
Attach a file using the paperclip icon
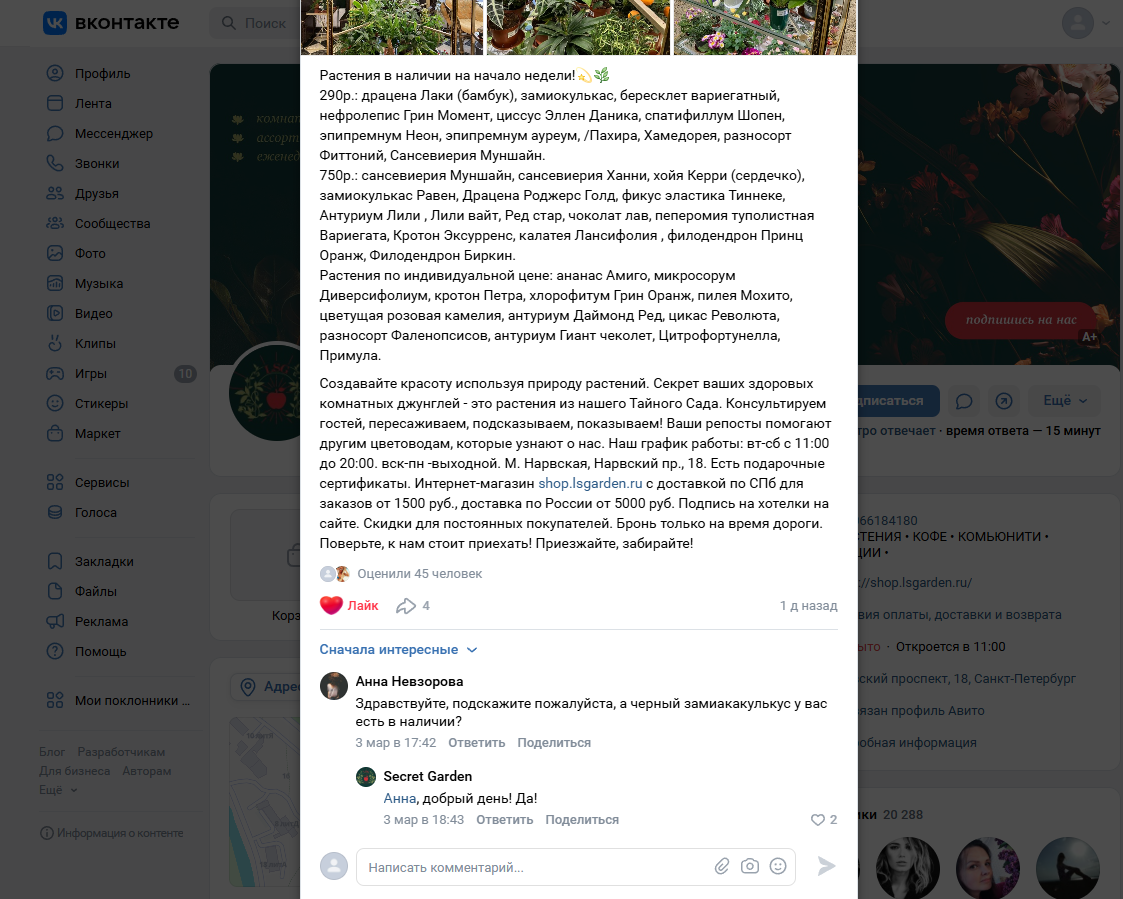tap(722, 867)
